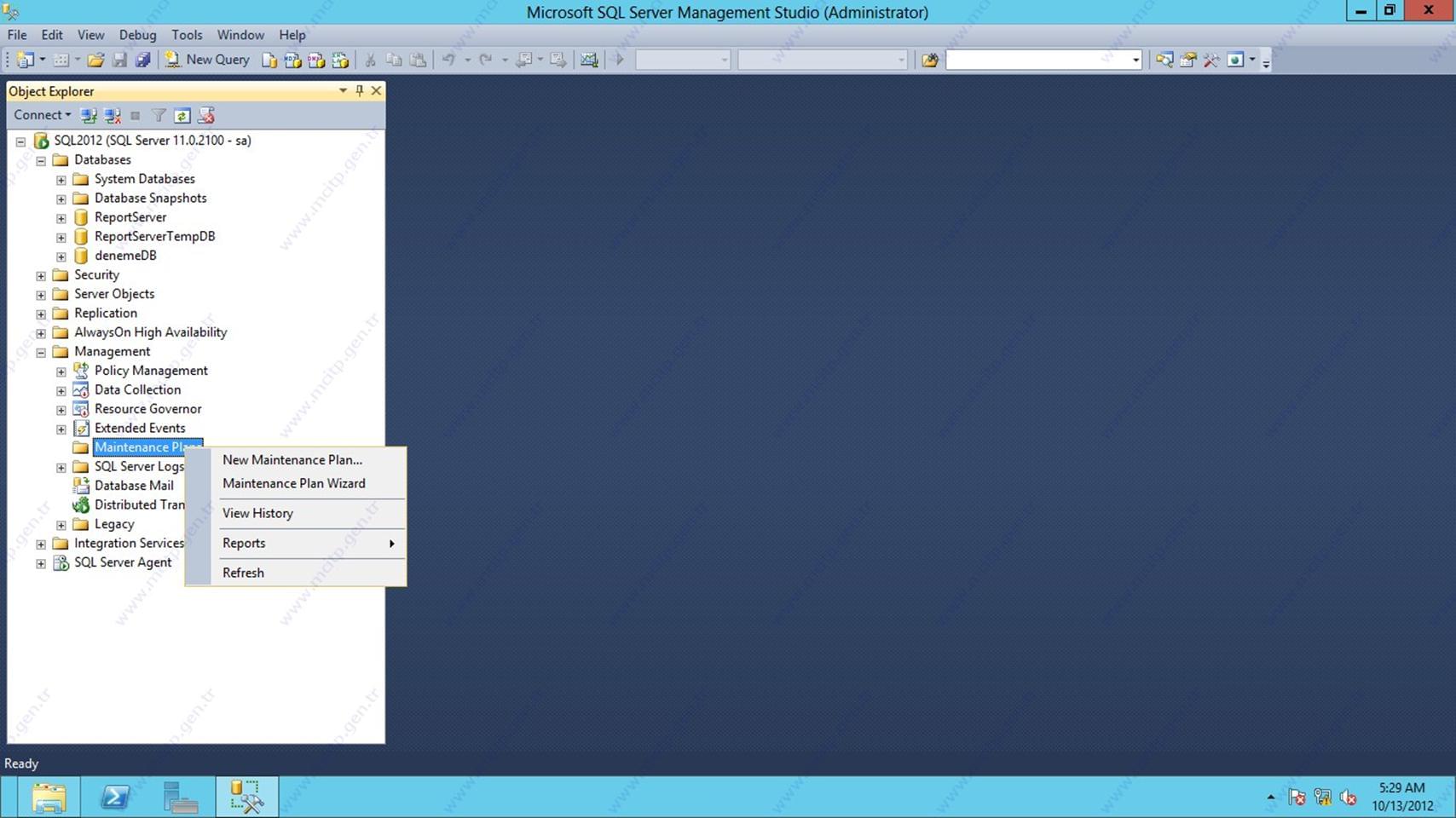This screenshot has height=818, width=1456.
Task: Open the Window menu
Action: (x=240, y=35)
